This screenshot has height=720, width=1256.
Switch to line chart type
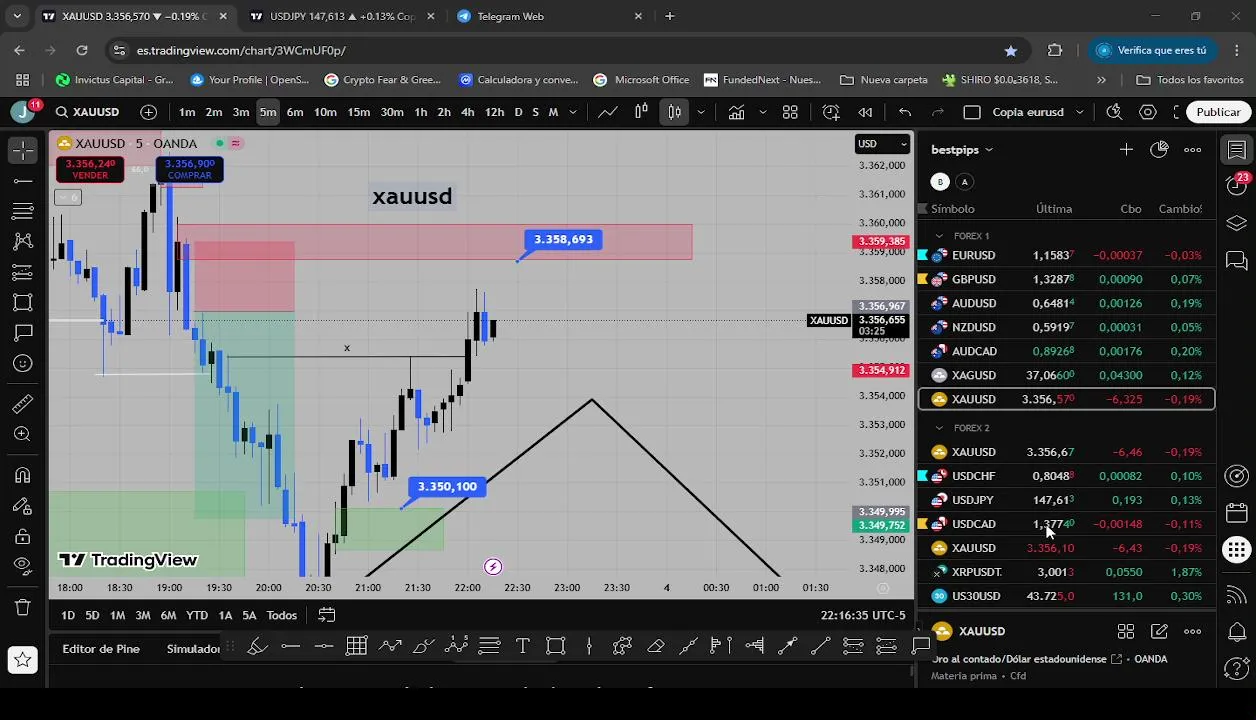click(608, 112)
